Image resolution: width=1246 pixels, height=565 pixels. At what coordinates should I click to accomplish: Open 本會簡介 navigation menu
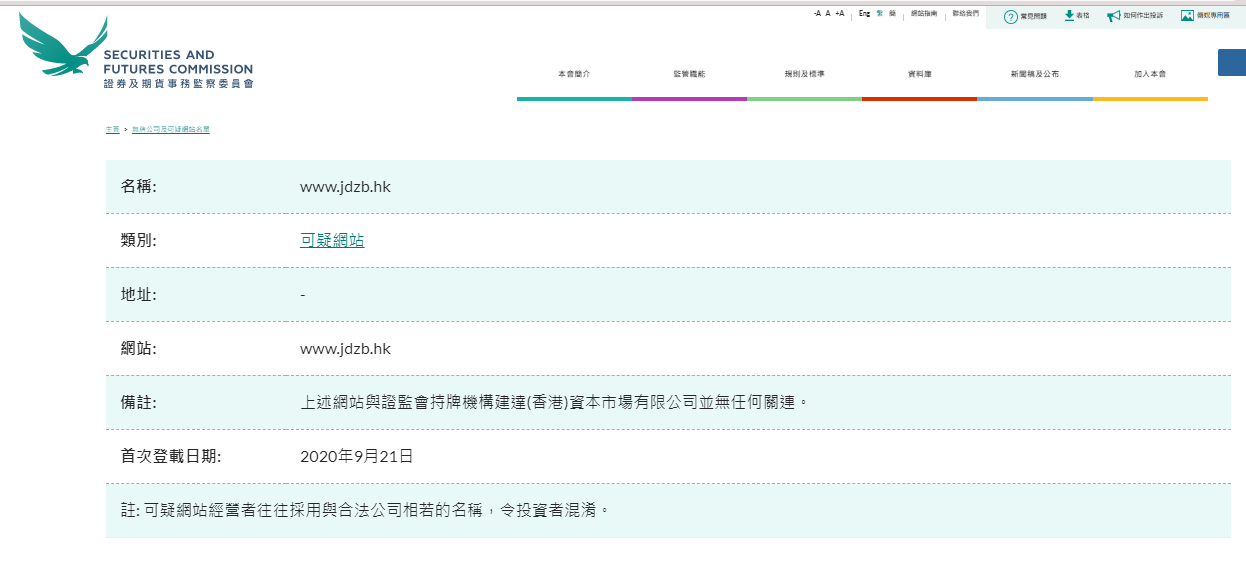coord(574,75)
